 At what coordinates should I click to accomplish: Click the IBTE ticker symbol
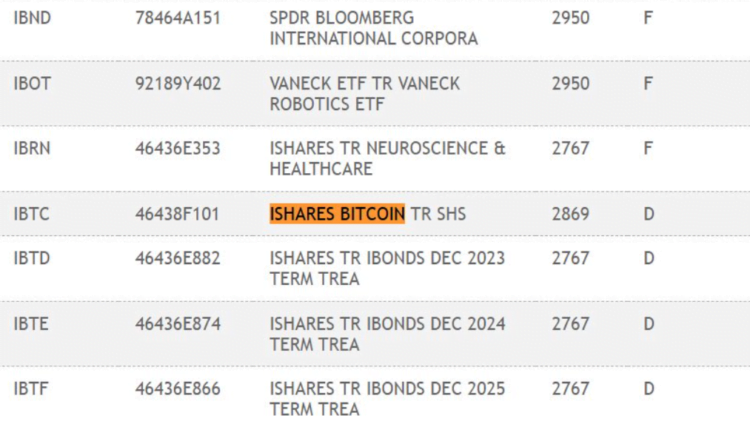(31, 323)
